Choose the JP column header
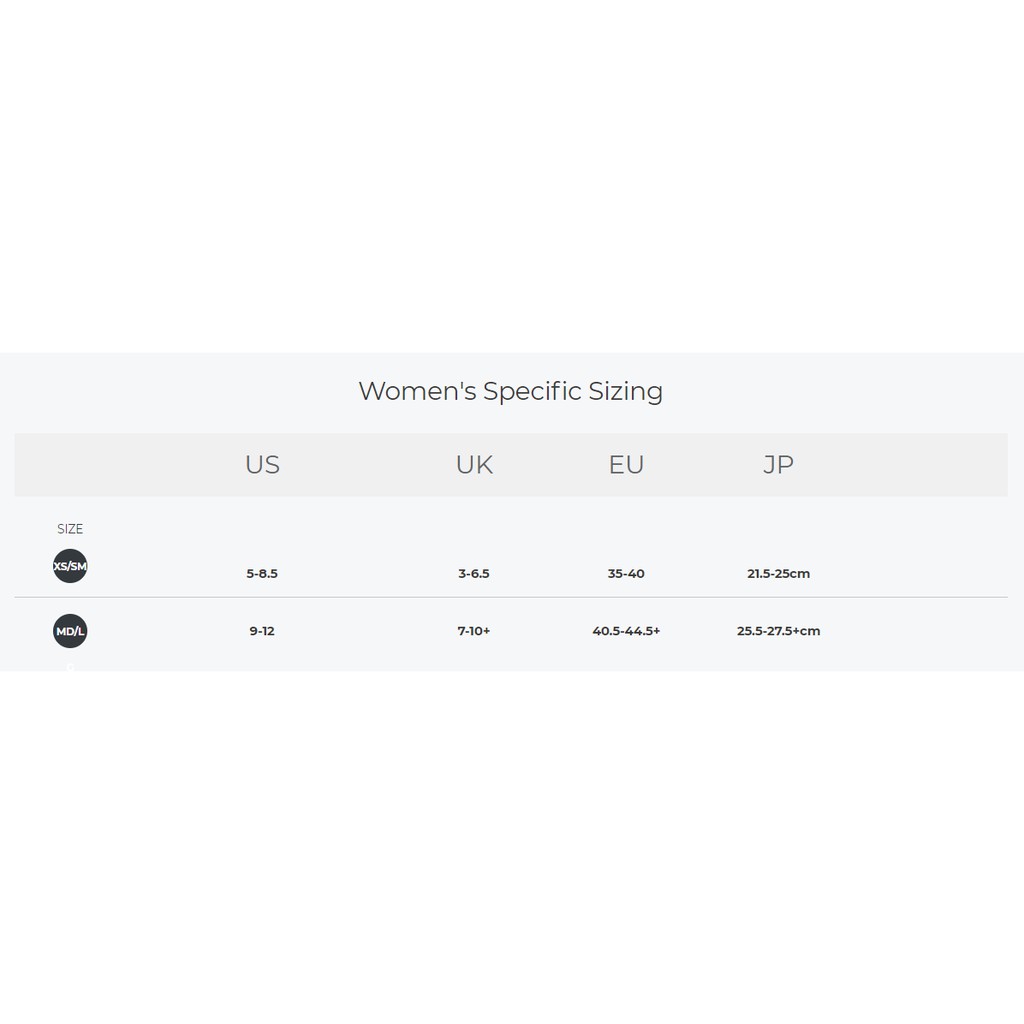1024x1024 pixels. point(778,465)
